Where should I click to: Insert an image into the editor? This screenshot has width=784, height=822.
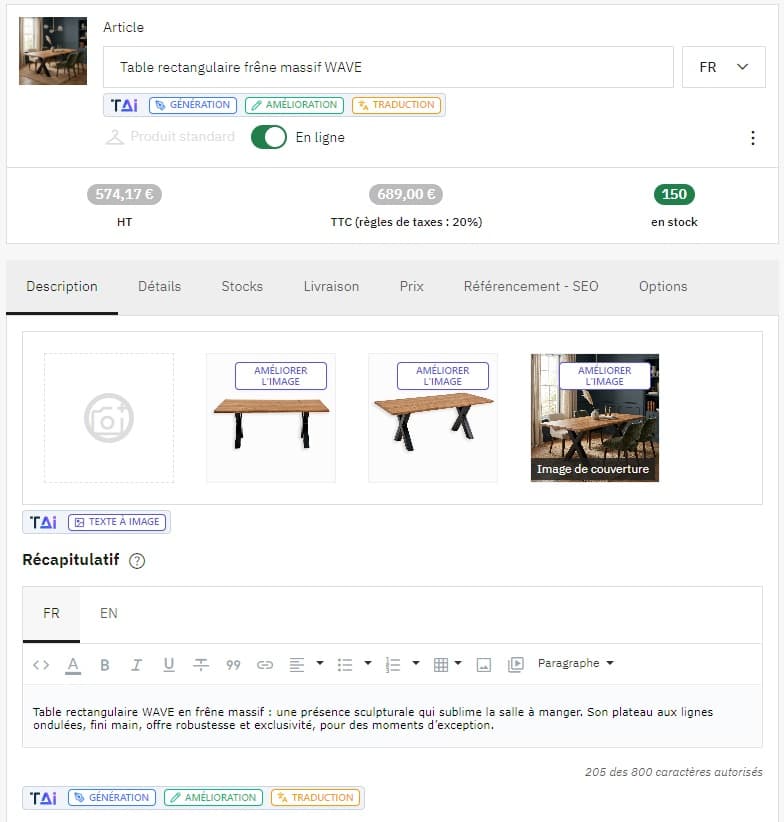[x=484, y=665]
